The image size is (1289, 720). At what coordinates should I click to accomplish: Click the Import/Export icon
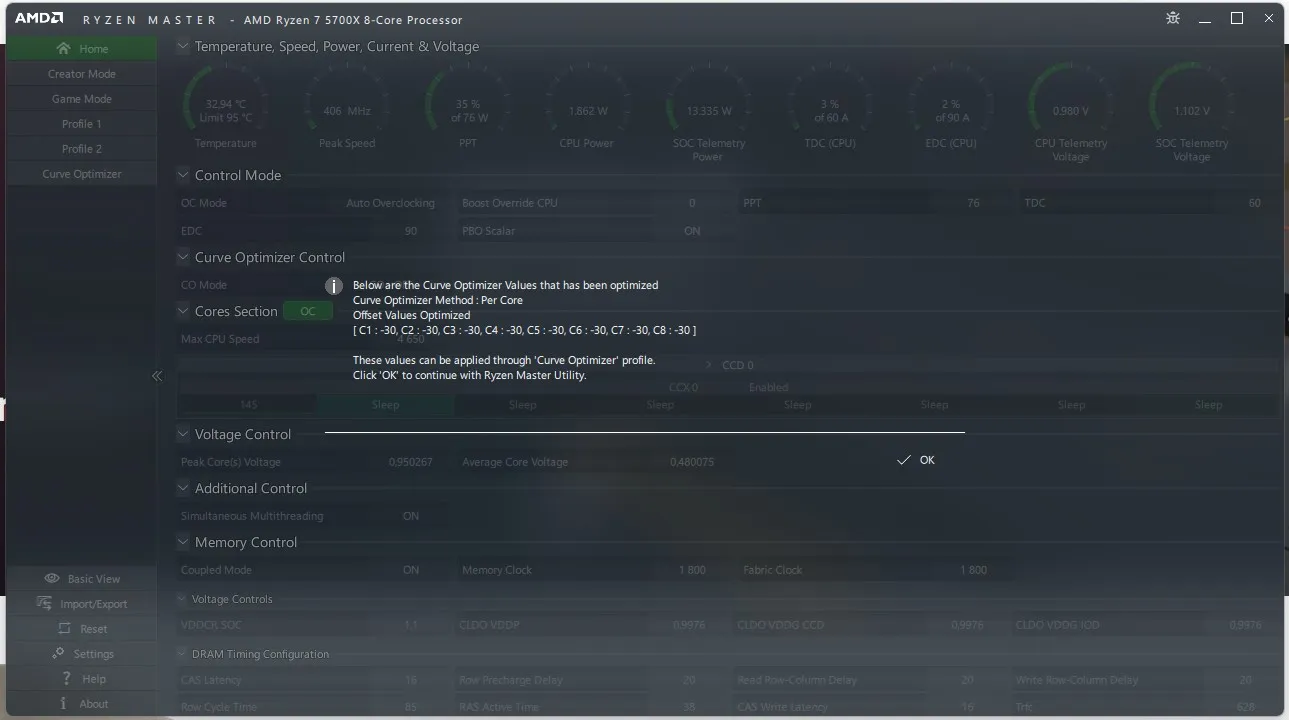(x=44, y=603)
